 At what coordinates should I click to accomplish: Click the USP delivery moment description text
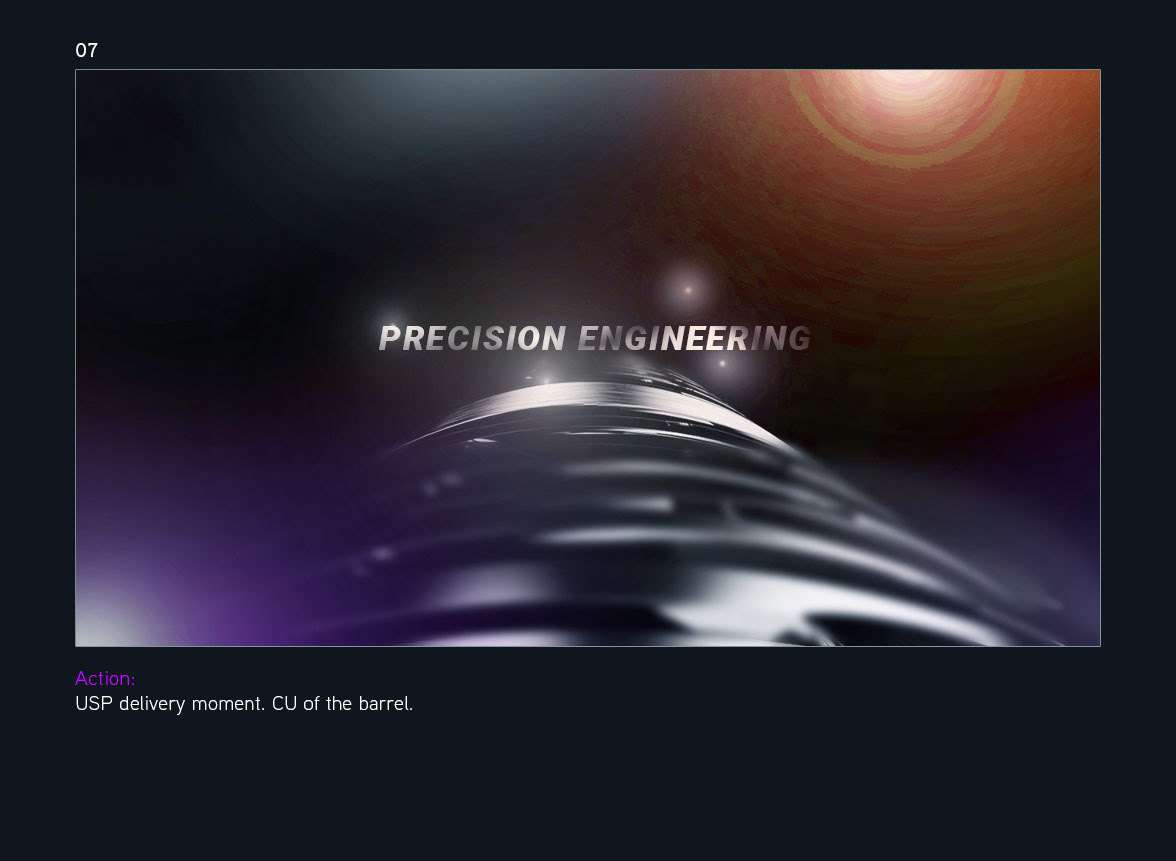[x=244, y=704]
